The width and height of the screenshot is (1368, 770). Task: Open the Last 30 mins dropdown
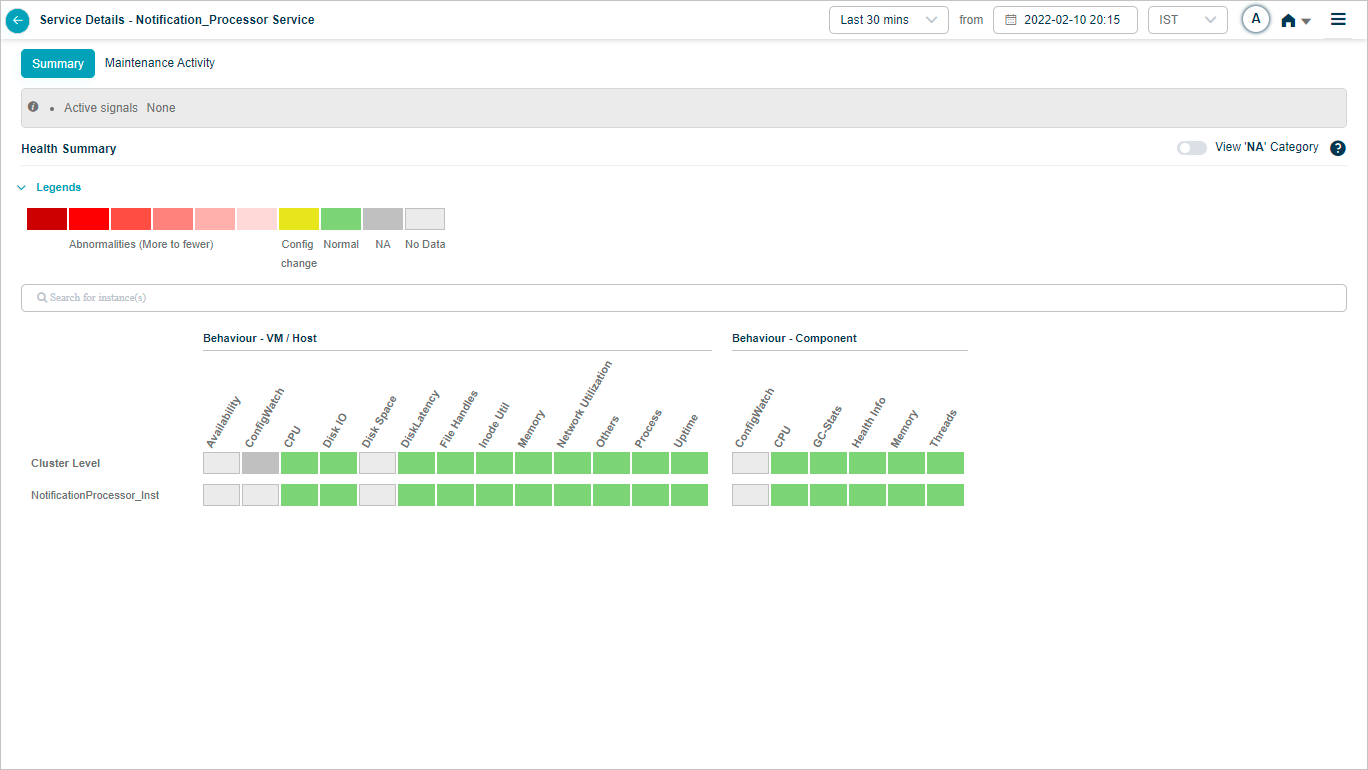(888, 20)
